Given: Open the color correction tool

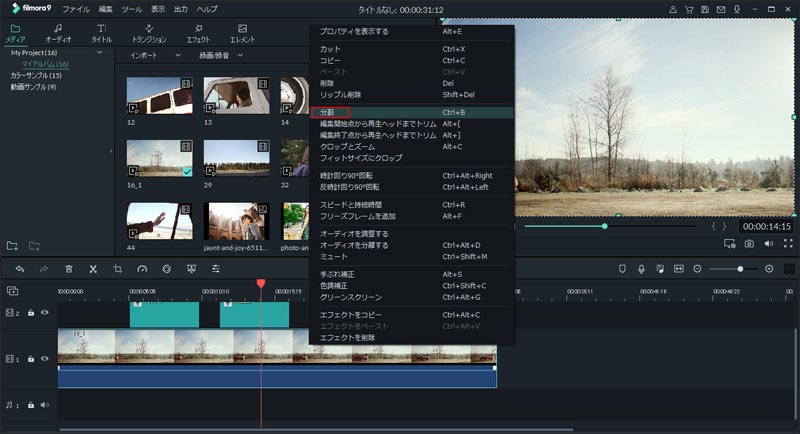Looking at the screenshot, I should coord(167,269).
